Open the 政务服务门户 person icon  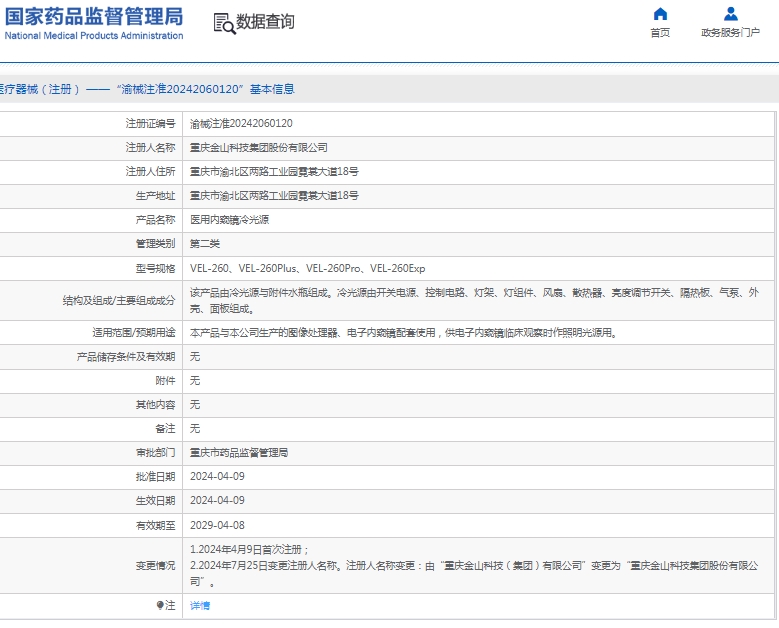[x=730, y=13]
